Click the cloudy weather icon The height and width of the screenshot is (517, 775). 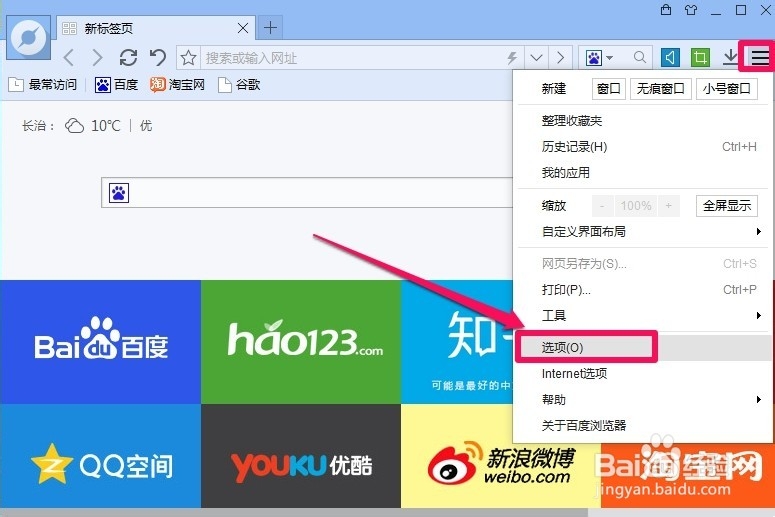[75, 126]
